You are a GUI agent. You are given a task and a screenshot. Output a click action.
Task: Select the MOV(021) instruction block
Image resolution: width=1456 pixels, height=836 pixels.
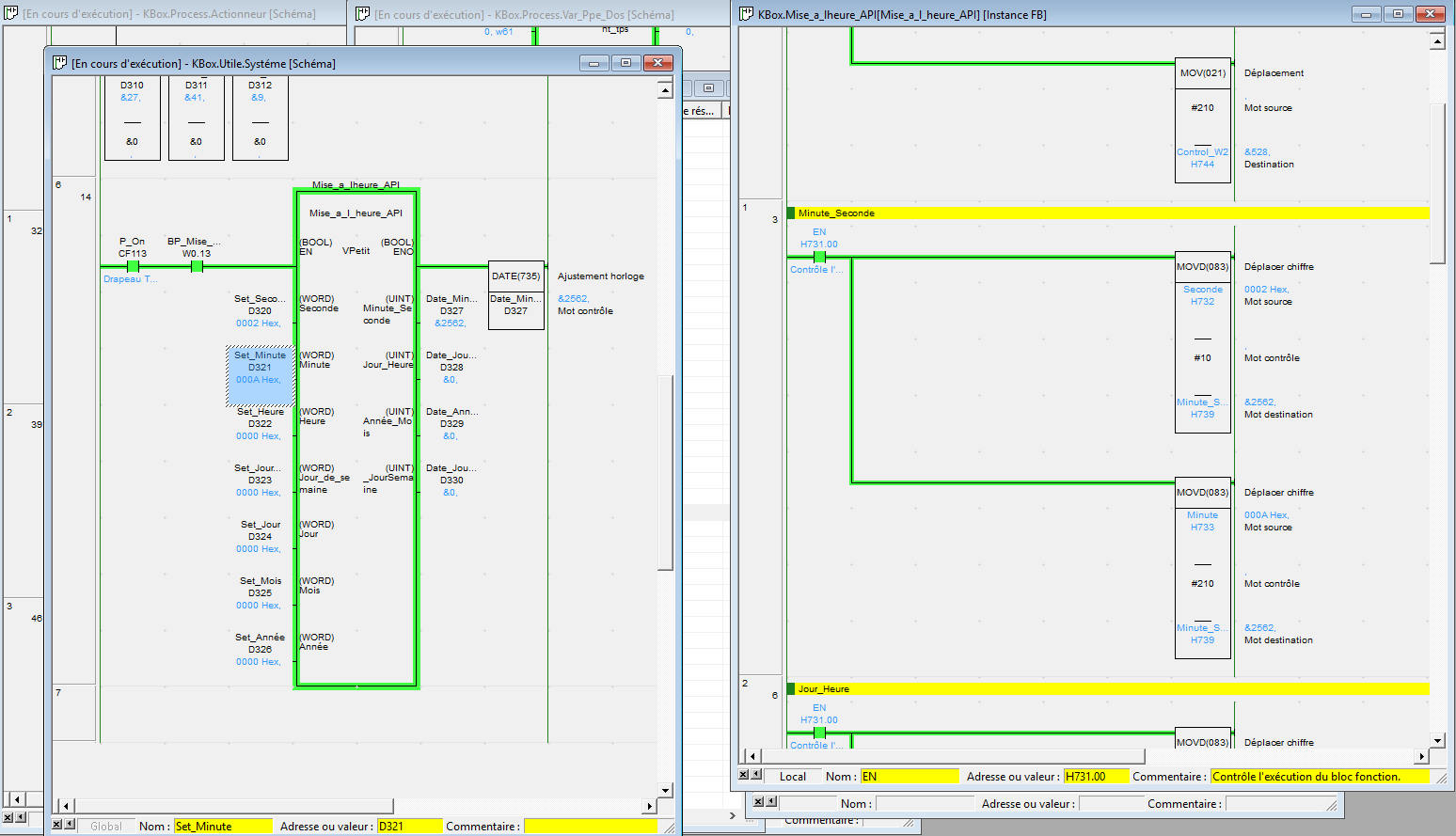tap(1203, 120)
